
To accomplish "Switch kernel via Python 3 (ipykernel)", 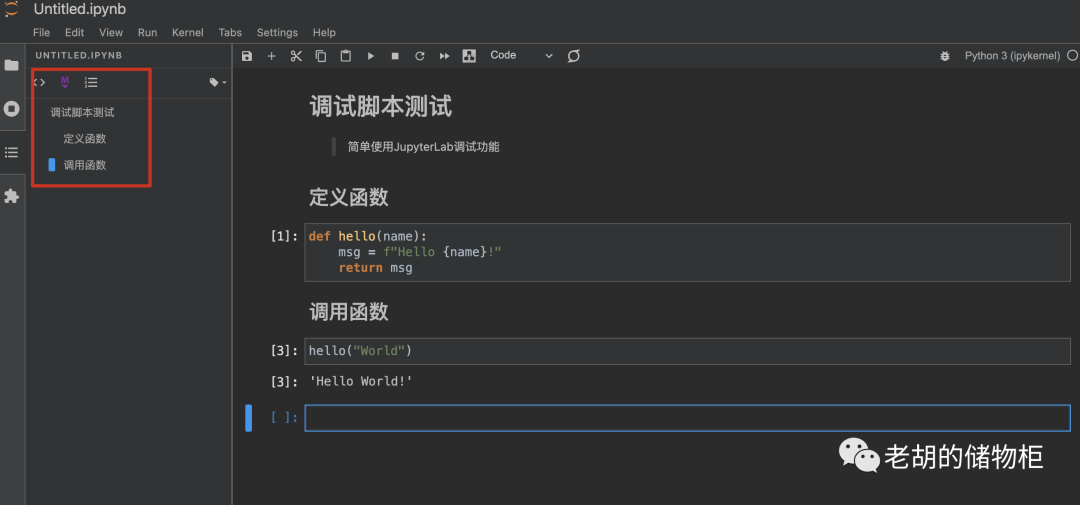I will 1012,56.
